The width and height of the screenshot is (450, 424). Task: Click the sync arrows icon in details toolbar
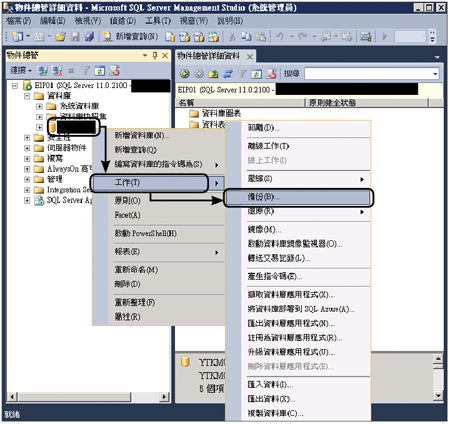[x=228, y=74]
